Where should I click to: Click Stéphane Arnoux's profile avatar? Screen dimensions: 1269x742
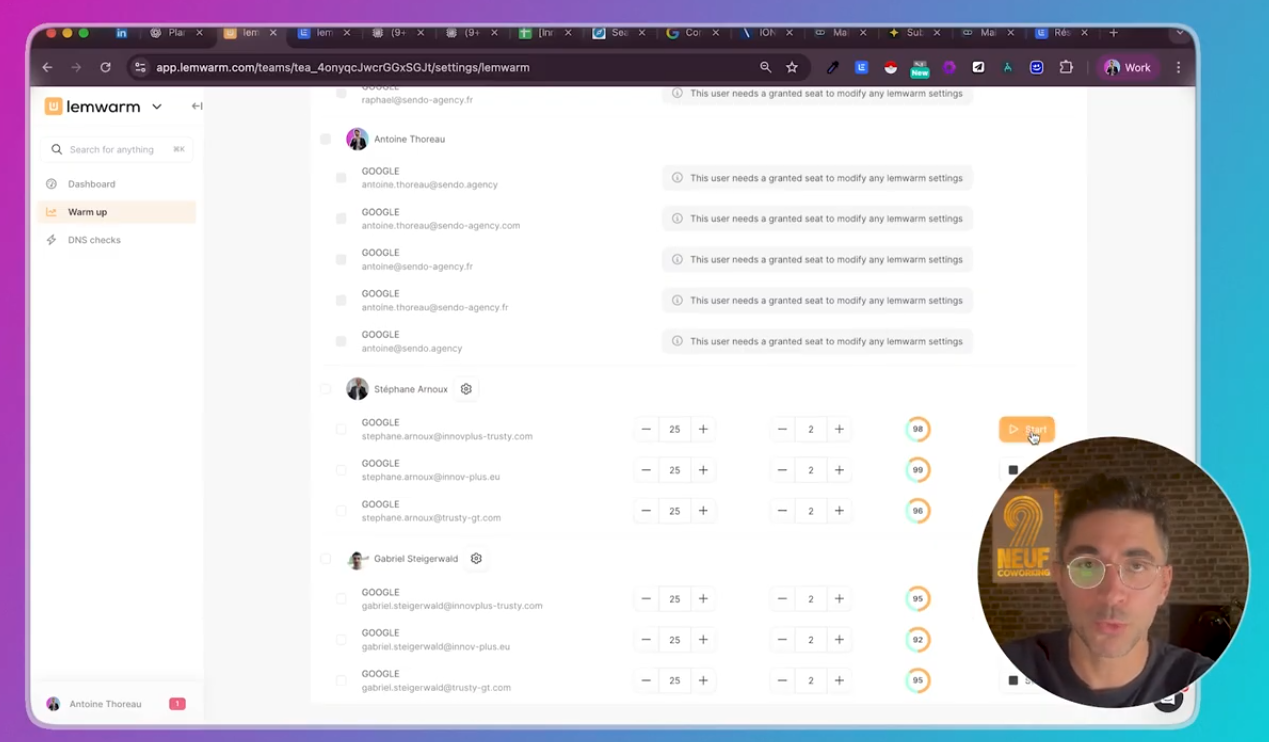point(357,389)
